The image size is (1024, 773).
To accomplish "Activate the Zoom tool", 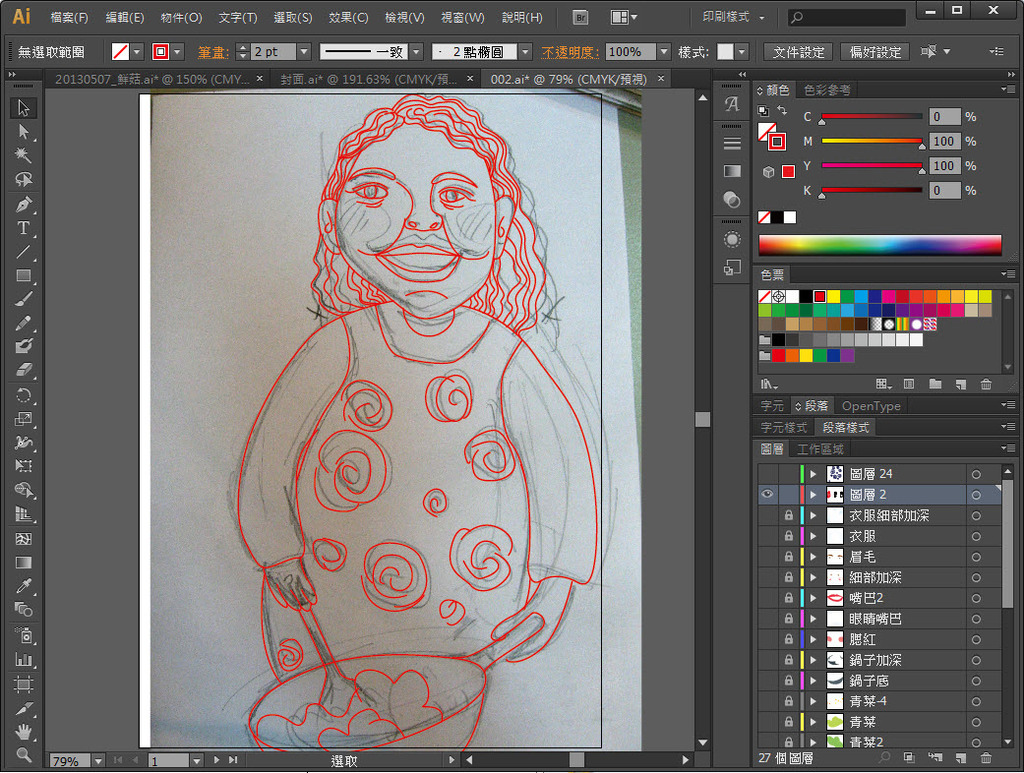I will pos(24,755).
